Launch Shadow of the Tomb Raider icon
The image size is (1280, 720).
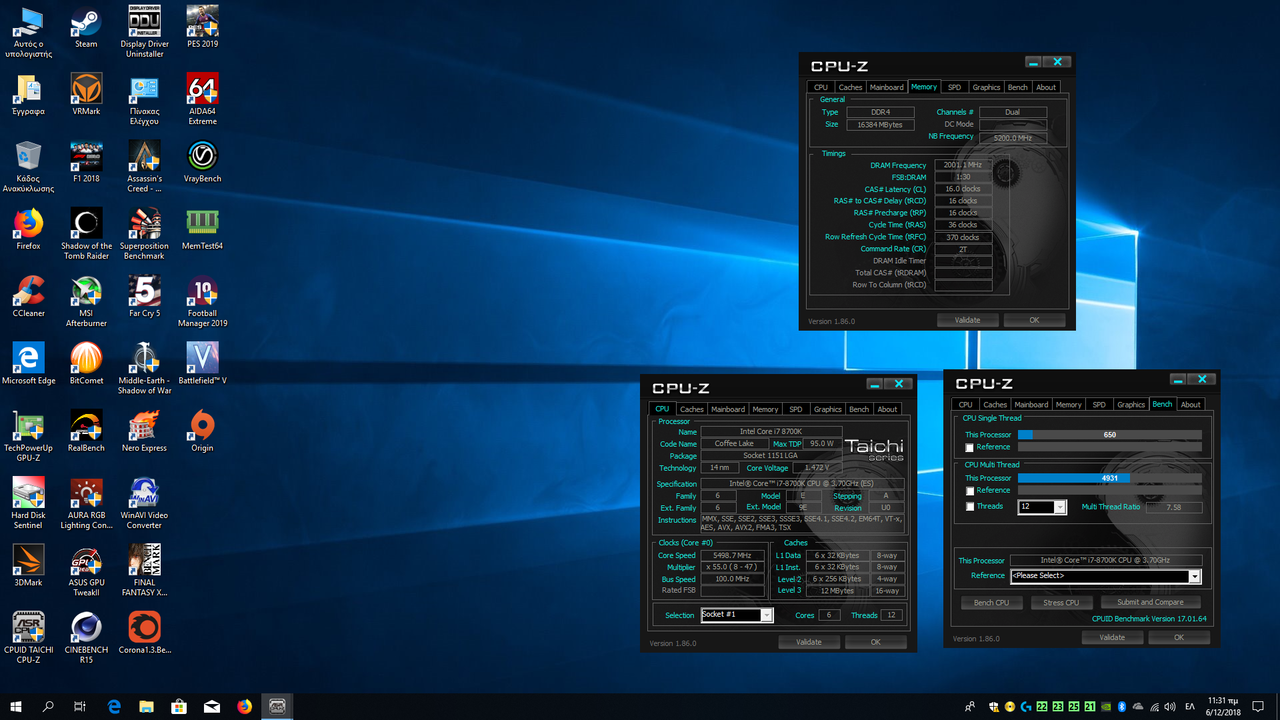[86, 233]
